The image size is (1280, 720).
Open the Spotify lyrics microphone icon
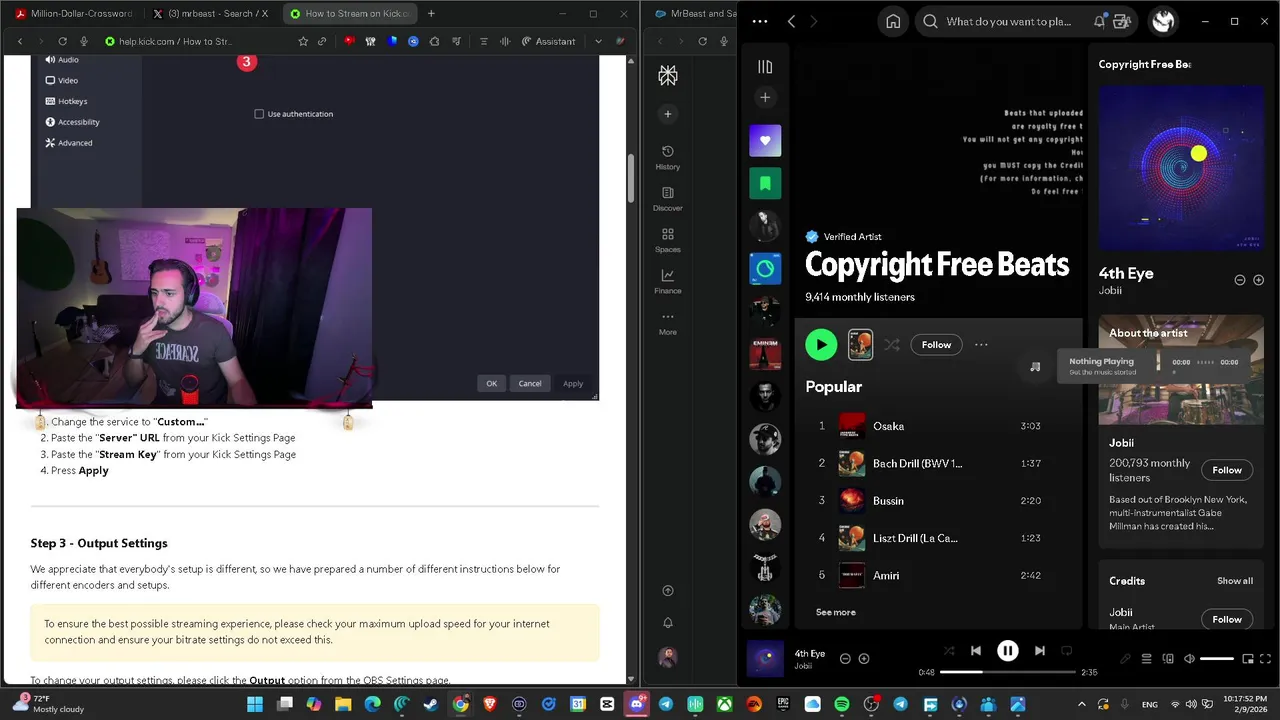coord(1125,659)
